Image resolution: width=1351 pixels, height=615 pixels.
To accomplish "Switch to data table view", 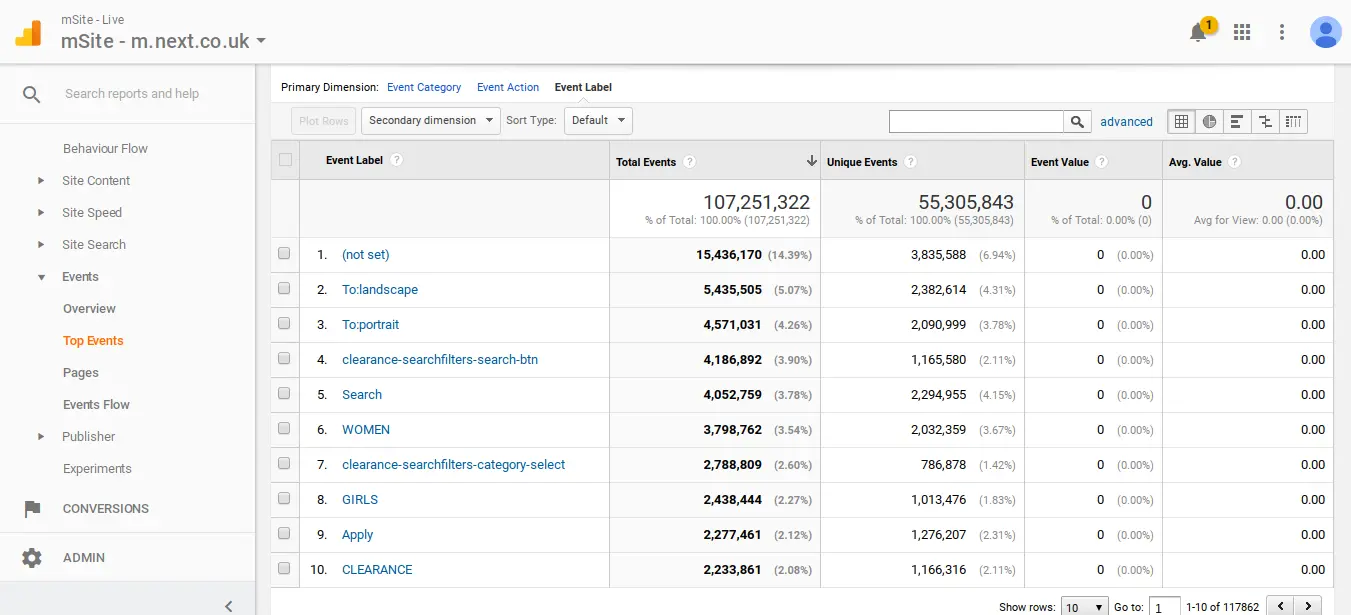I will 1181,121.
